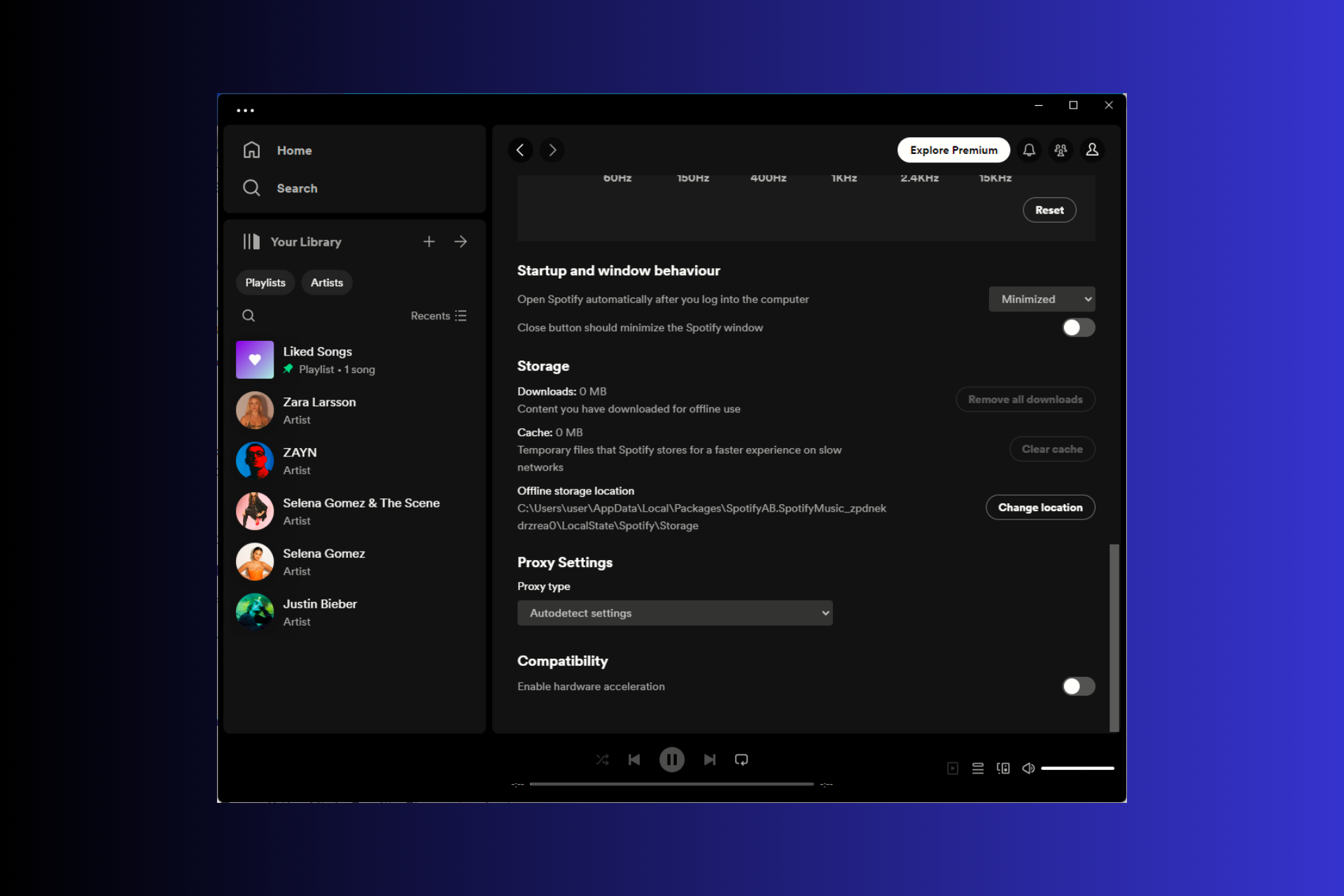The height and width of the screenshot is (896, 1344).
Task: Toggle close button minimizes Spotify window
Action: 1079,328
